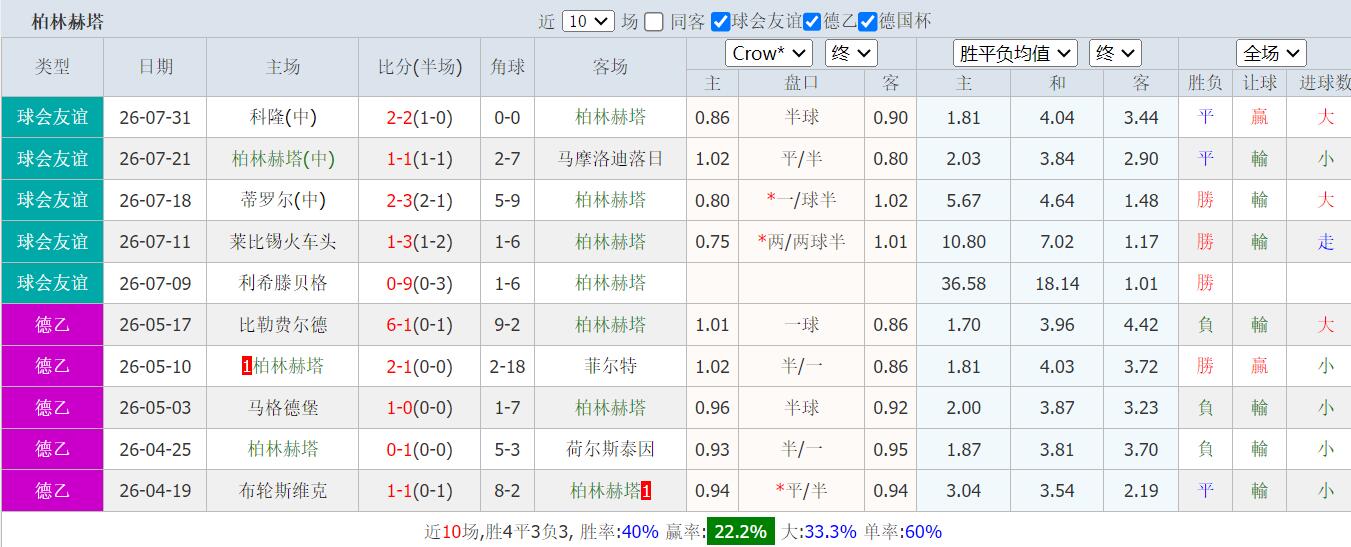This screenshot has width=1351, height=547.
Task: Click the draw odds value 18.14
Action: click(1057, 283)
